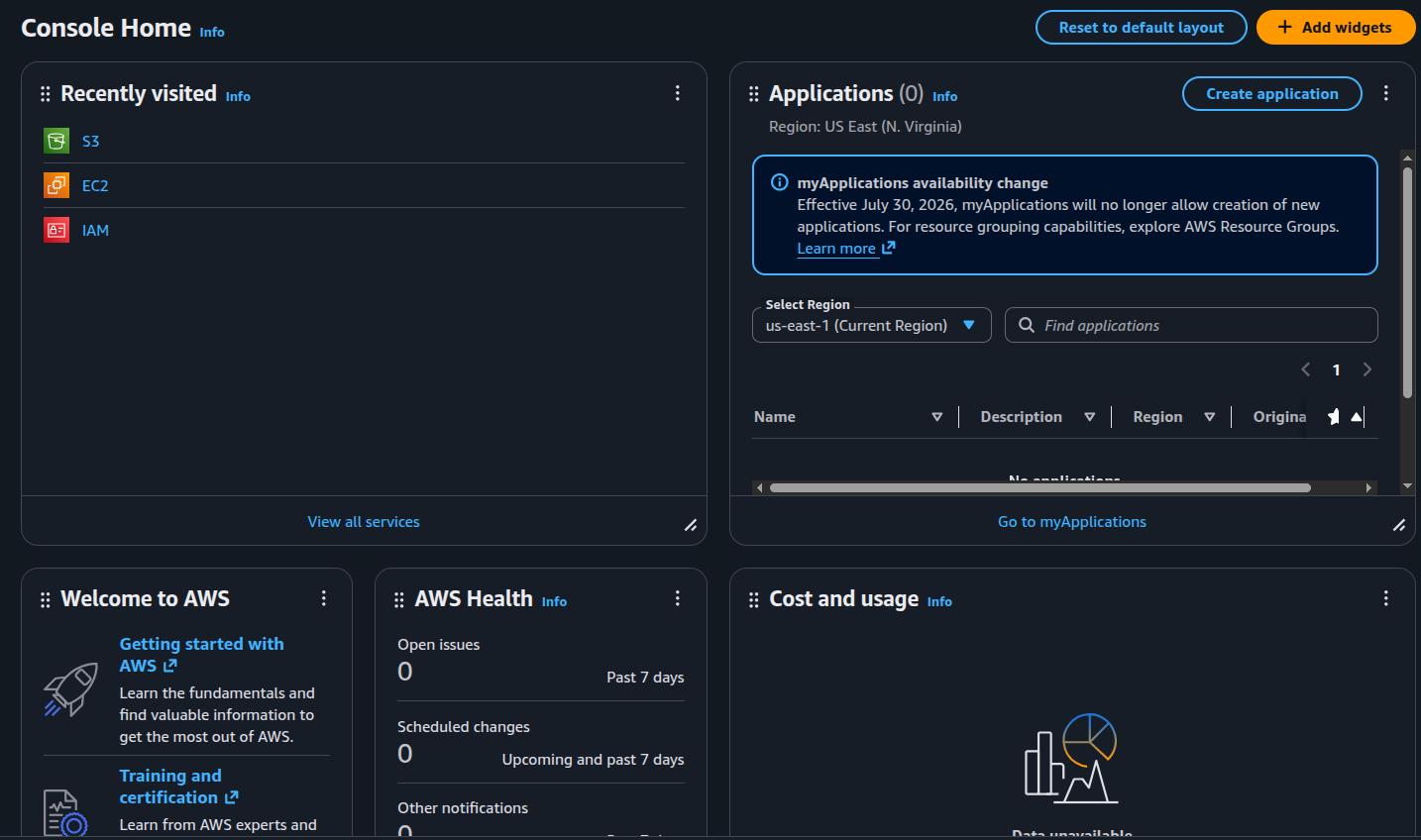The image size is (1421, 840).
Task: Open the S3 recently visited link
Action: click(x=90, y=141)
